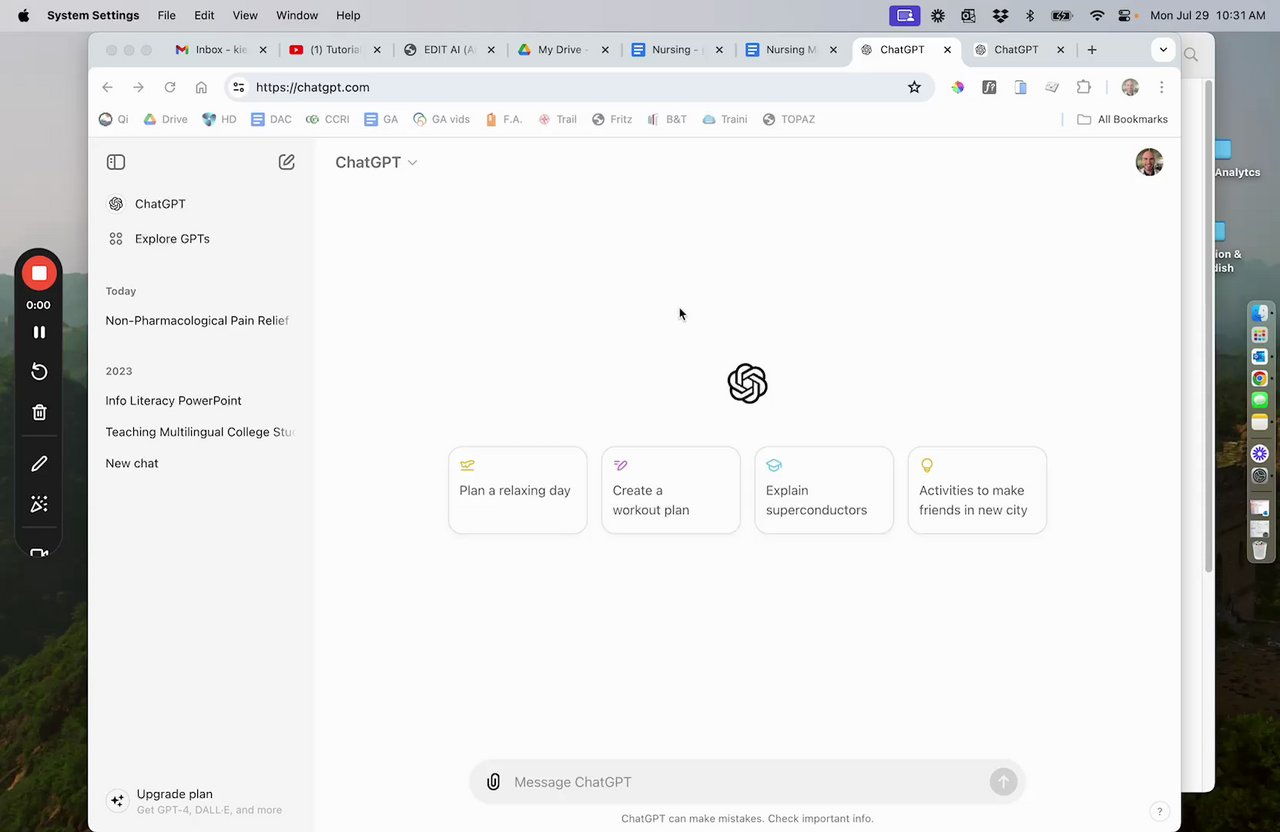Go forward using the browser forward arrow
The image size is (1280, 832).
coord(139,87)
